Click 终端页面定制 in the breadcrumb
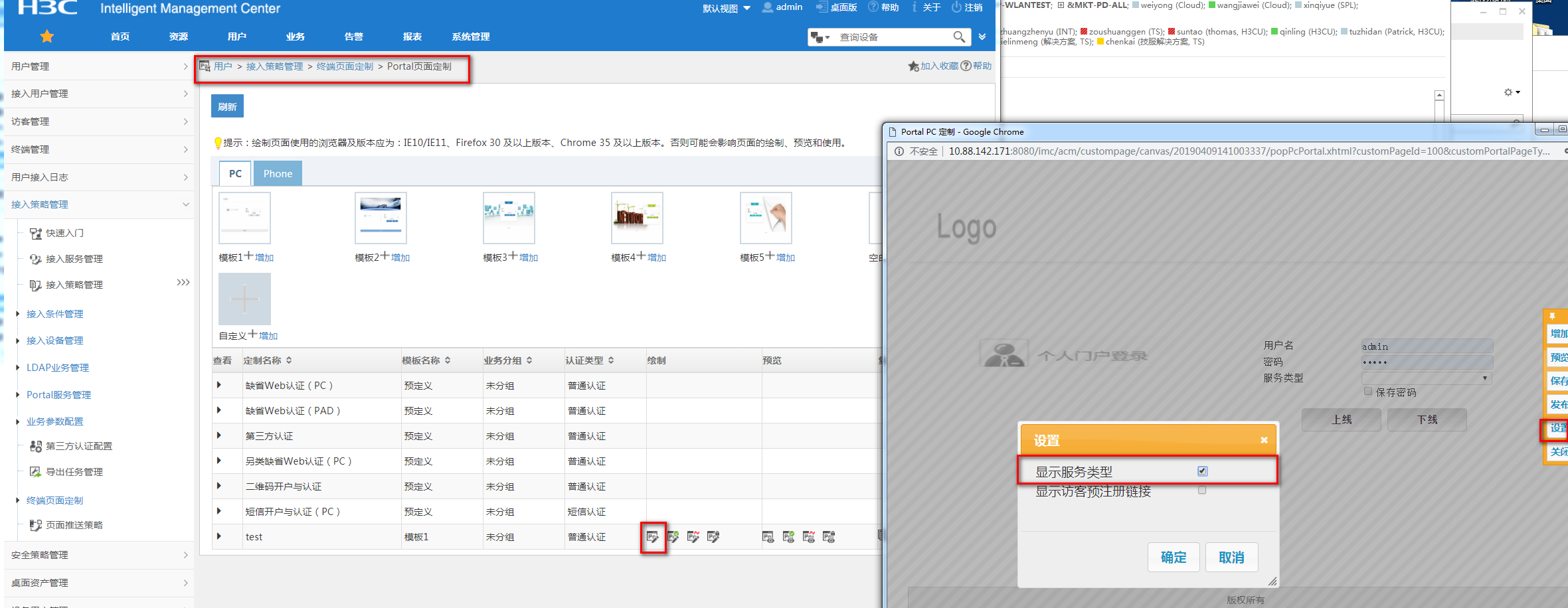The width and height of the screenshot is (1568, 608). tap(345, 66)
